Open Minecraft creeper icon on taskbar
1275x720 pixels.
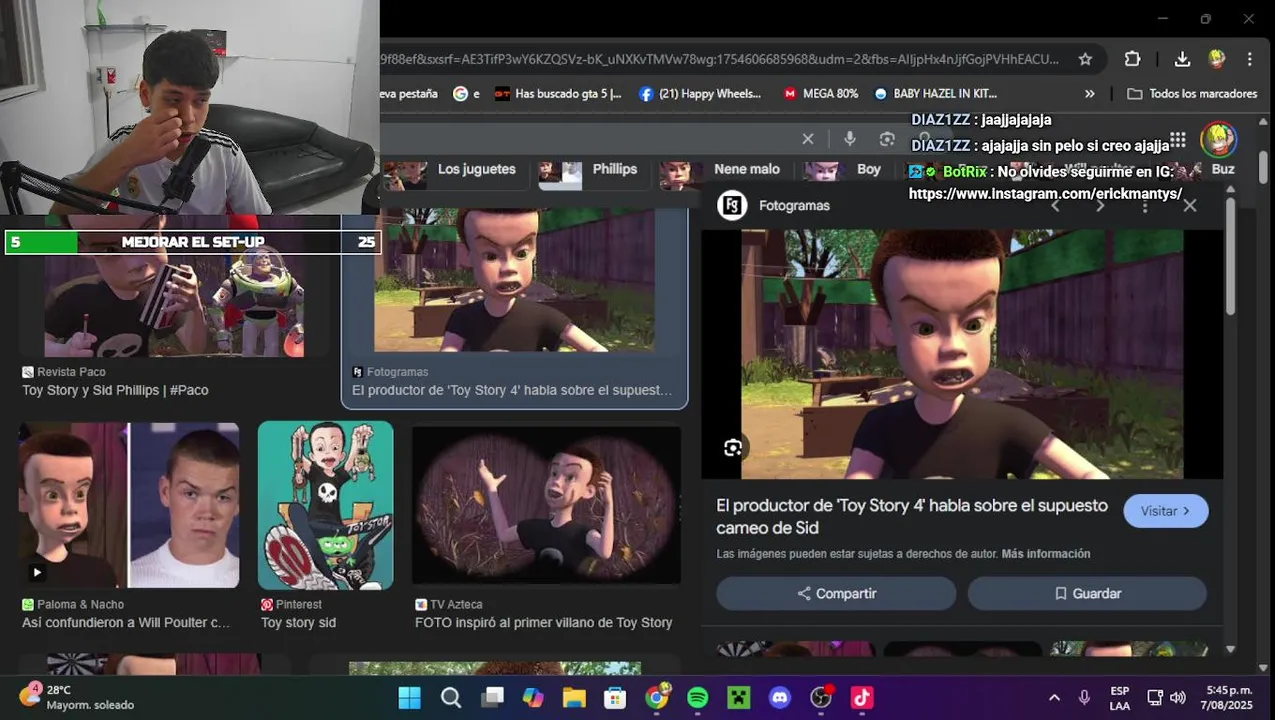coord(739,698)
